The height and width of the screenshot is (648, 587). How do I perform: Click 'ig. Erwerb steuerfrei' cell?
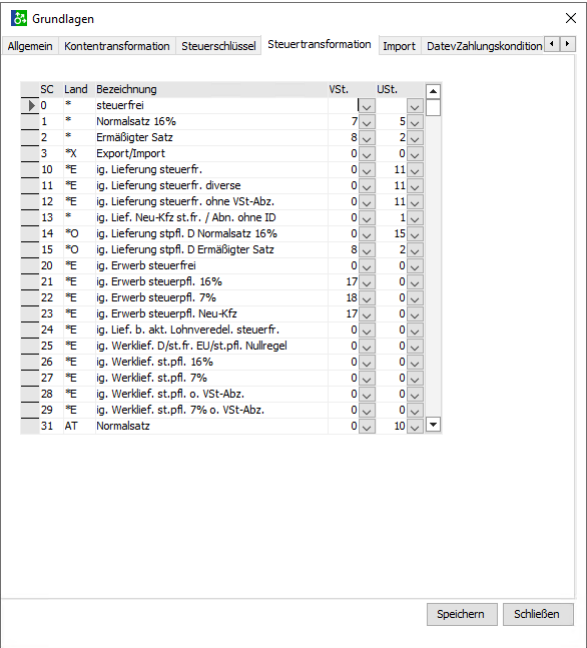211,266
